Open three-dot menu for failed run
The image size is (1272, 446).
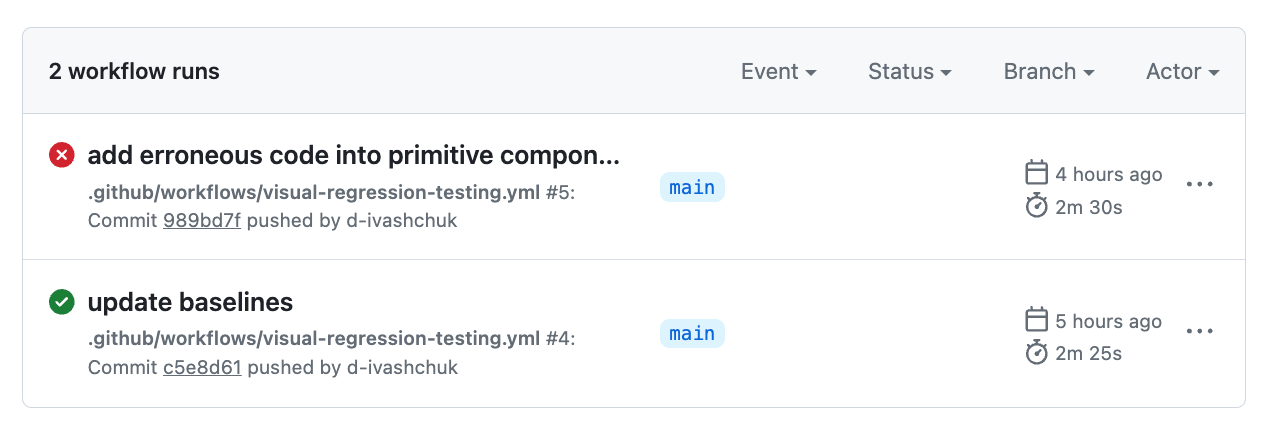[1199, 185]
